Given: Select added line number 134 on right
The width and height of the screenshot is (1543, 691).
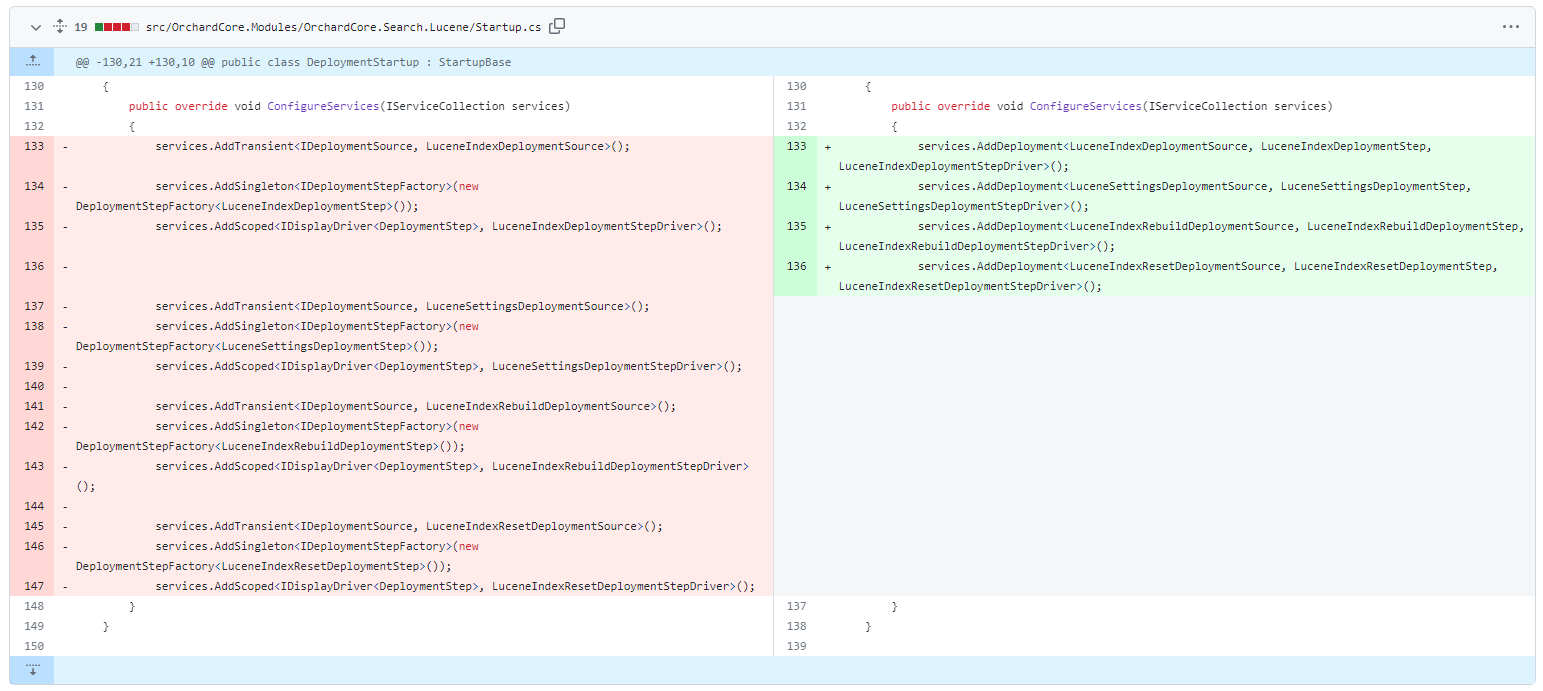Looking at the screenshot, I should coord(795,186).
